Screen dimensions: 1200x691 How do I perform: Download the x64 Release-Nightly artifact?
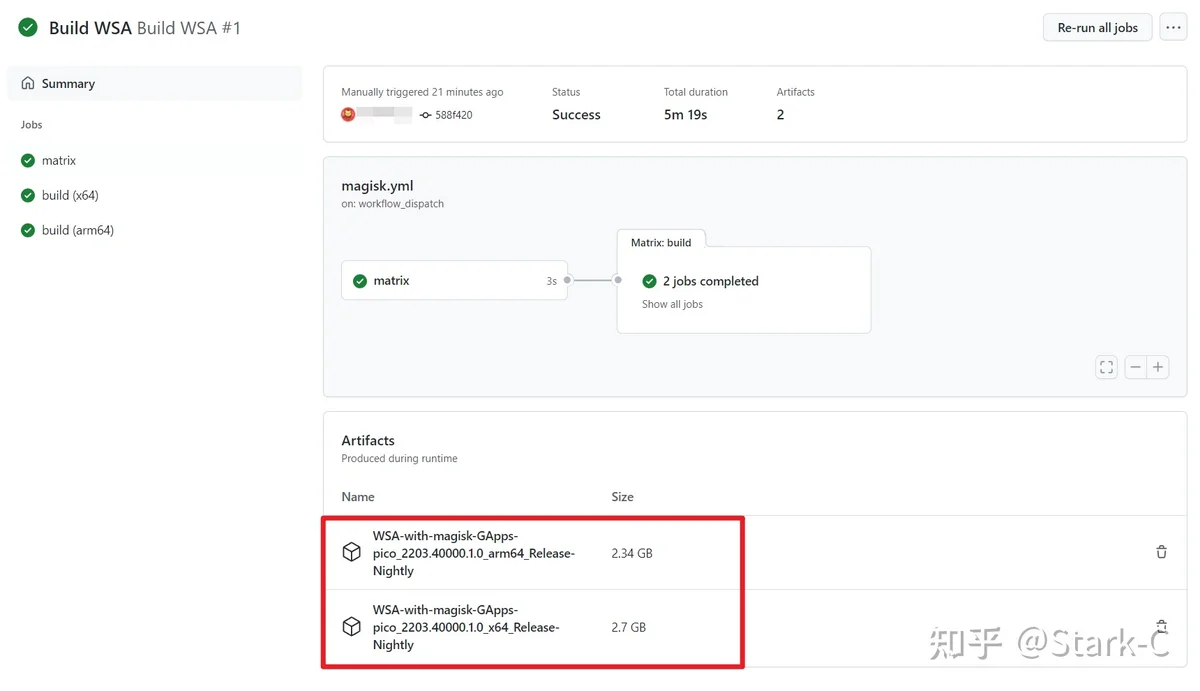click(466, 627)
